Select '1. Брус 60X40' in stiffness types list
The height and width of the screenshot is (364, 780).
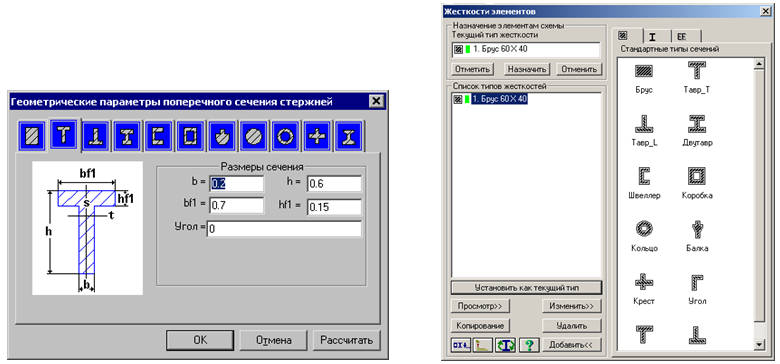coord(499,99)
